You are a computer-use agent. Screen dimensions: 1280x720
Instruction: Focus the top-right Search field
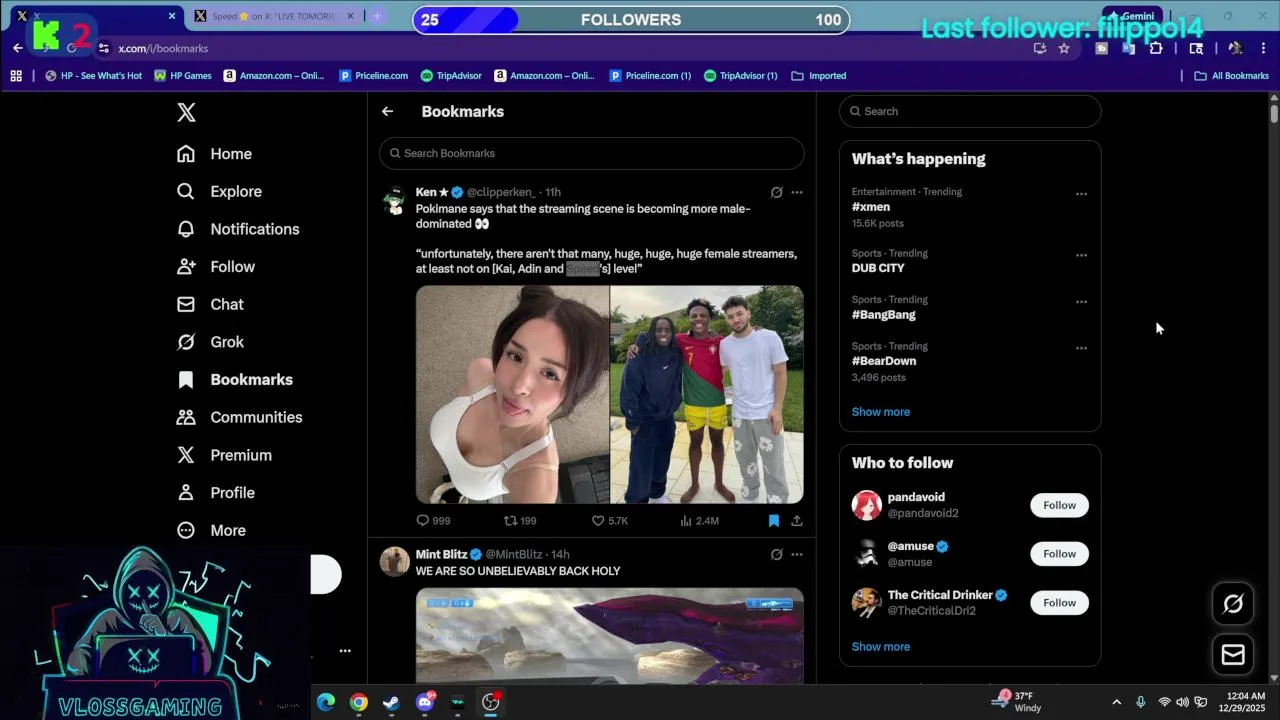(x=970, y=111)
